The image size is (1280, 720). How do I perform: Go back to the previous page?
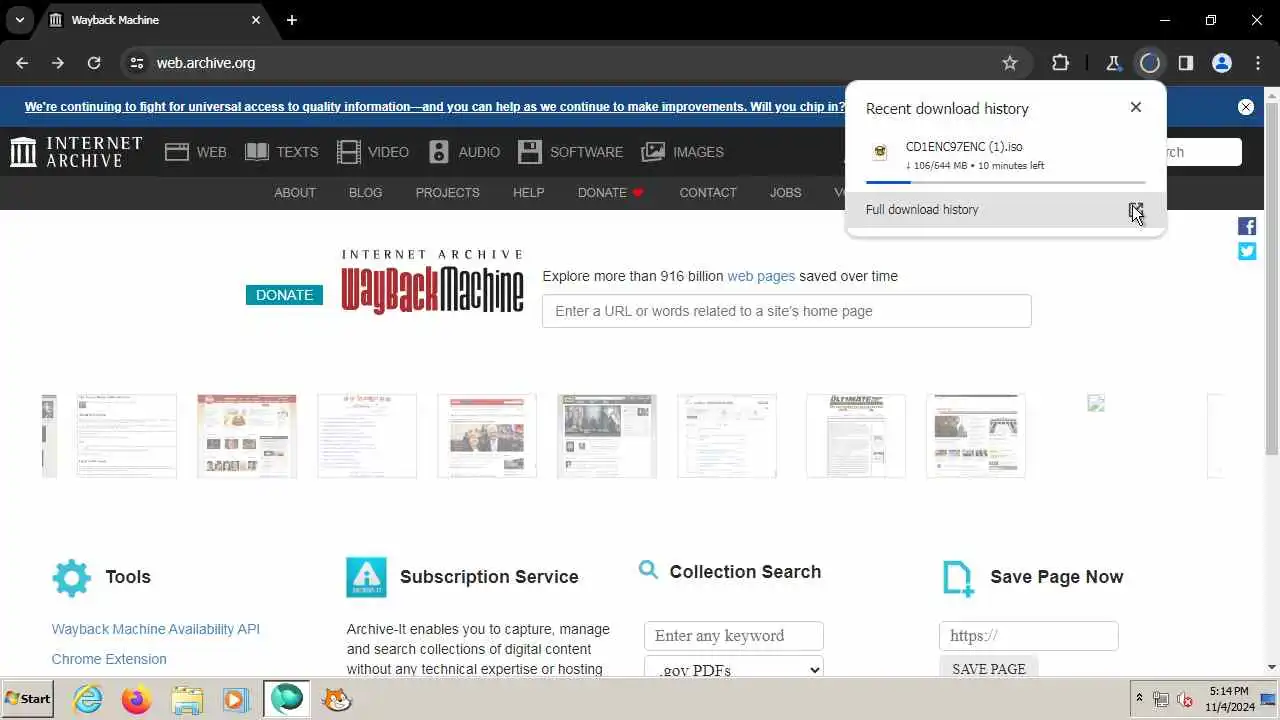(x=22, y=63)
